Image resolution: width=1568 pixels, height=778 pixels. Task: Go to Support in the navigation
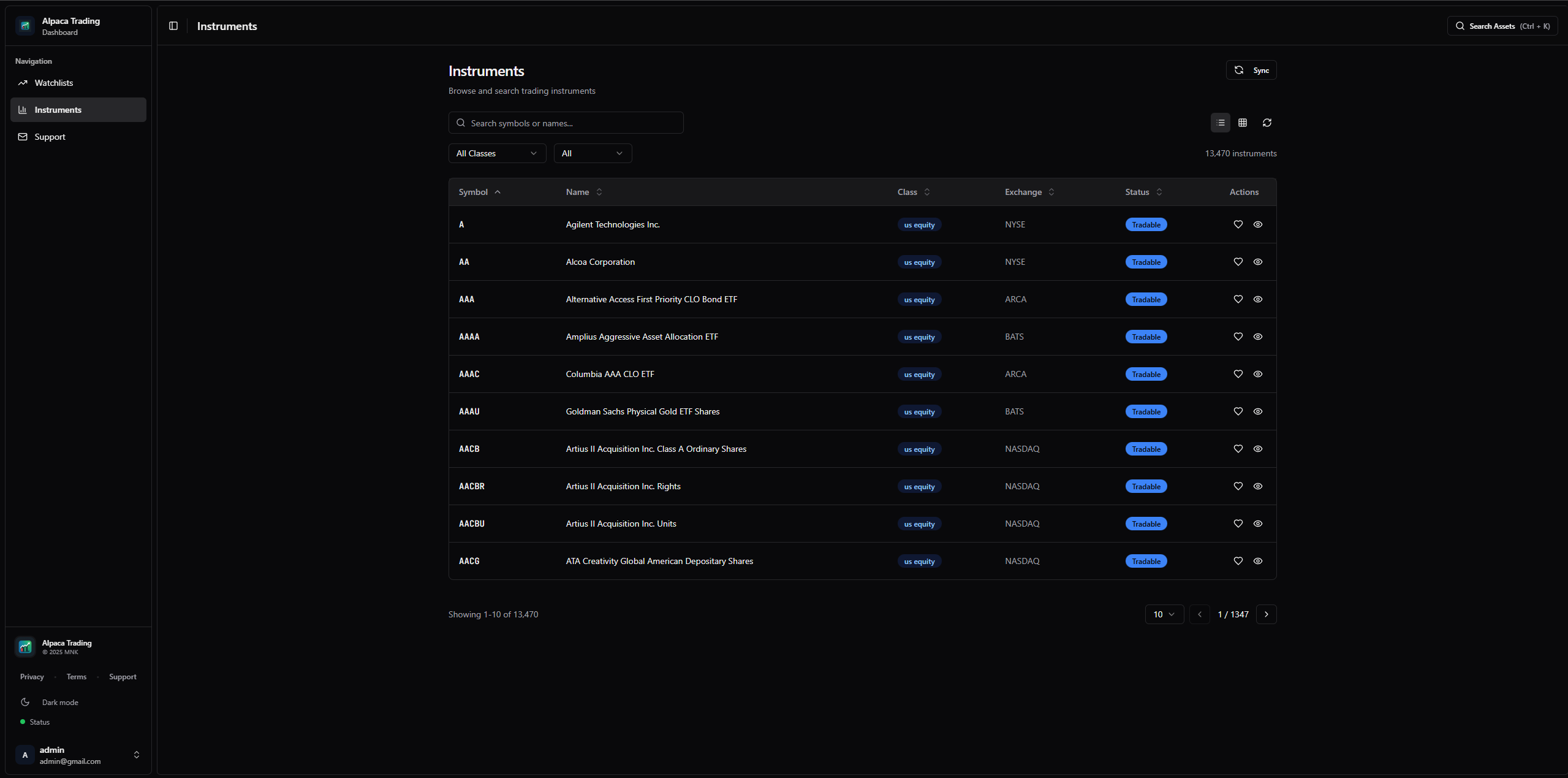[50, 137]
